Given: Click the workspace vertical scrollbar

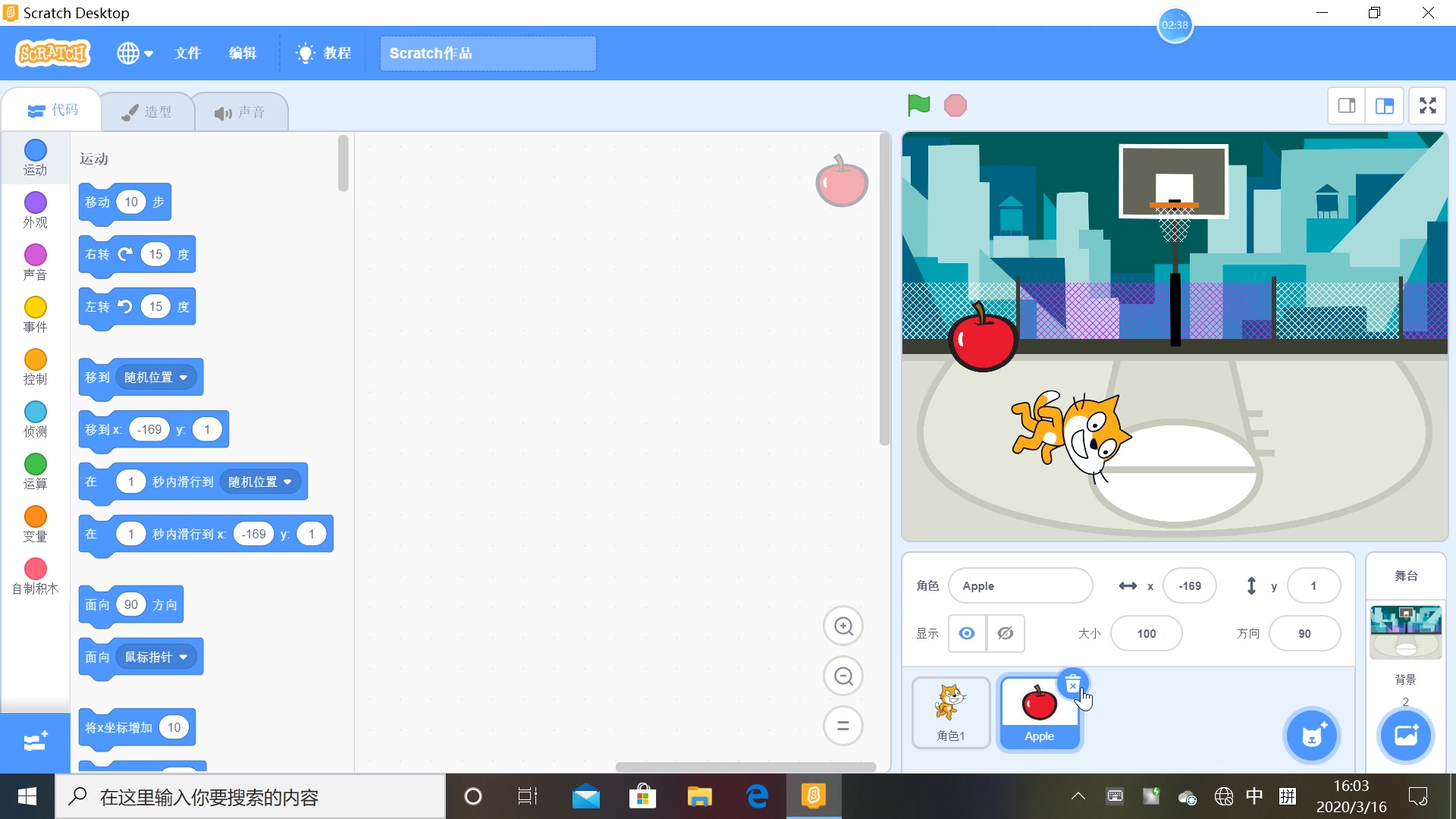Looking at the screenshot, I should 883,290.
